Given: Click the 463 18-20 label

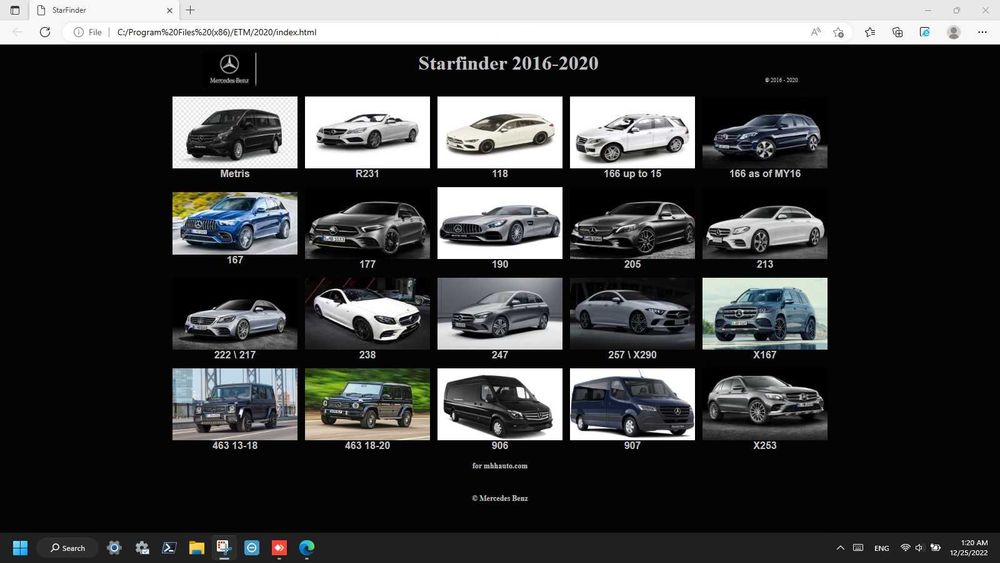Looking at the screenshot, I should pos(367,446).
